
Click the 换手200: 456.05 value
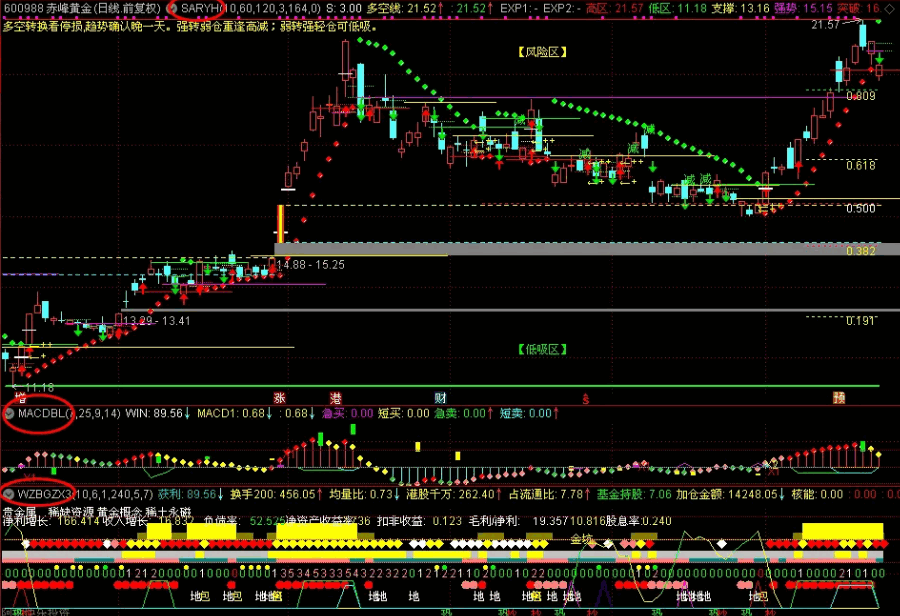pos(275,494)
